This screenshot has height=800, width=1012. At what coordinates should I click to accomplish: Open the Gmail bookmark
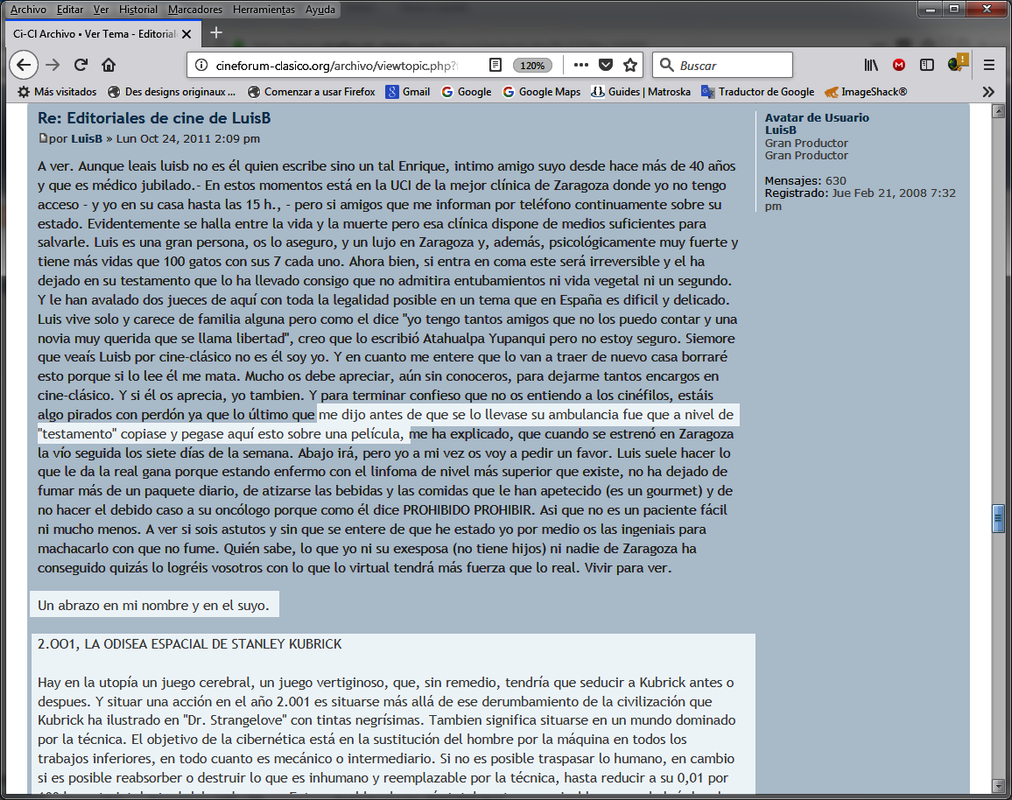point(408,92)
